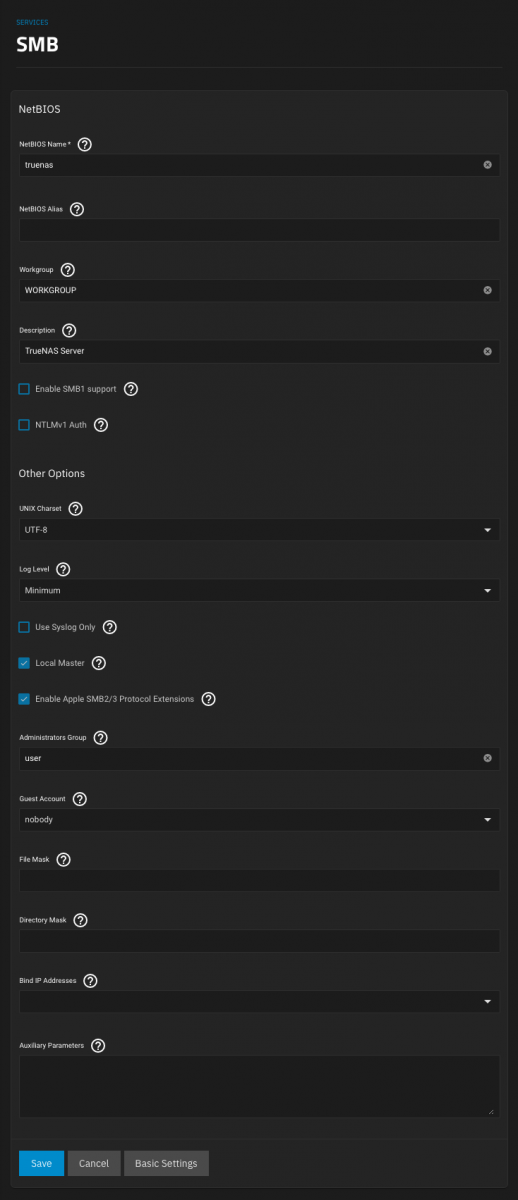Click into the Auxiliary Parameters textarea
518x1200 pixels.
[x=259, y=1086]
